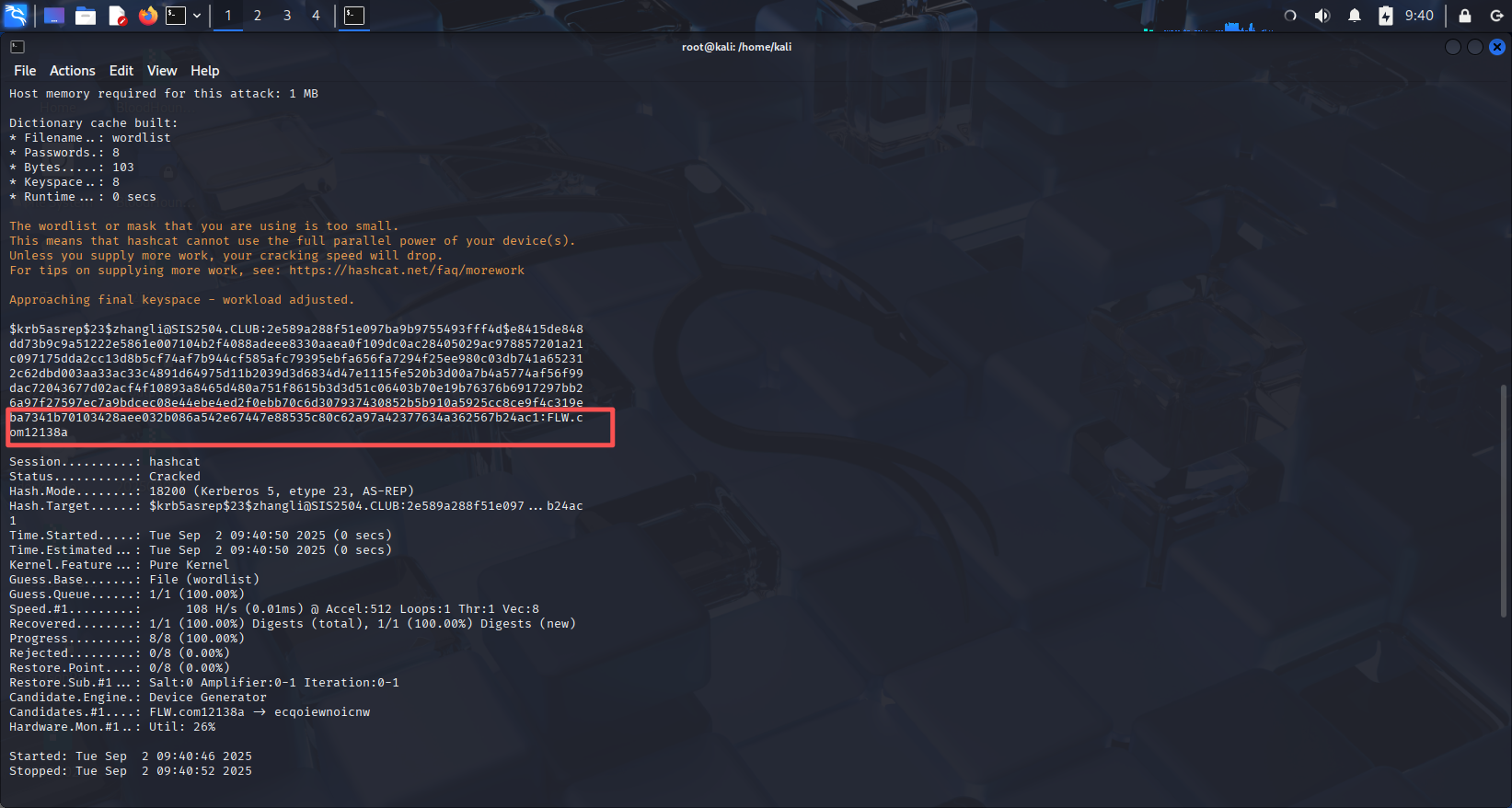Open a new terminal from the panel launcher
The height and width of the screenshot is (808, 1512).
[x=176, y=16]
